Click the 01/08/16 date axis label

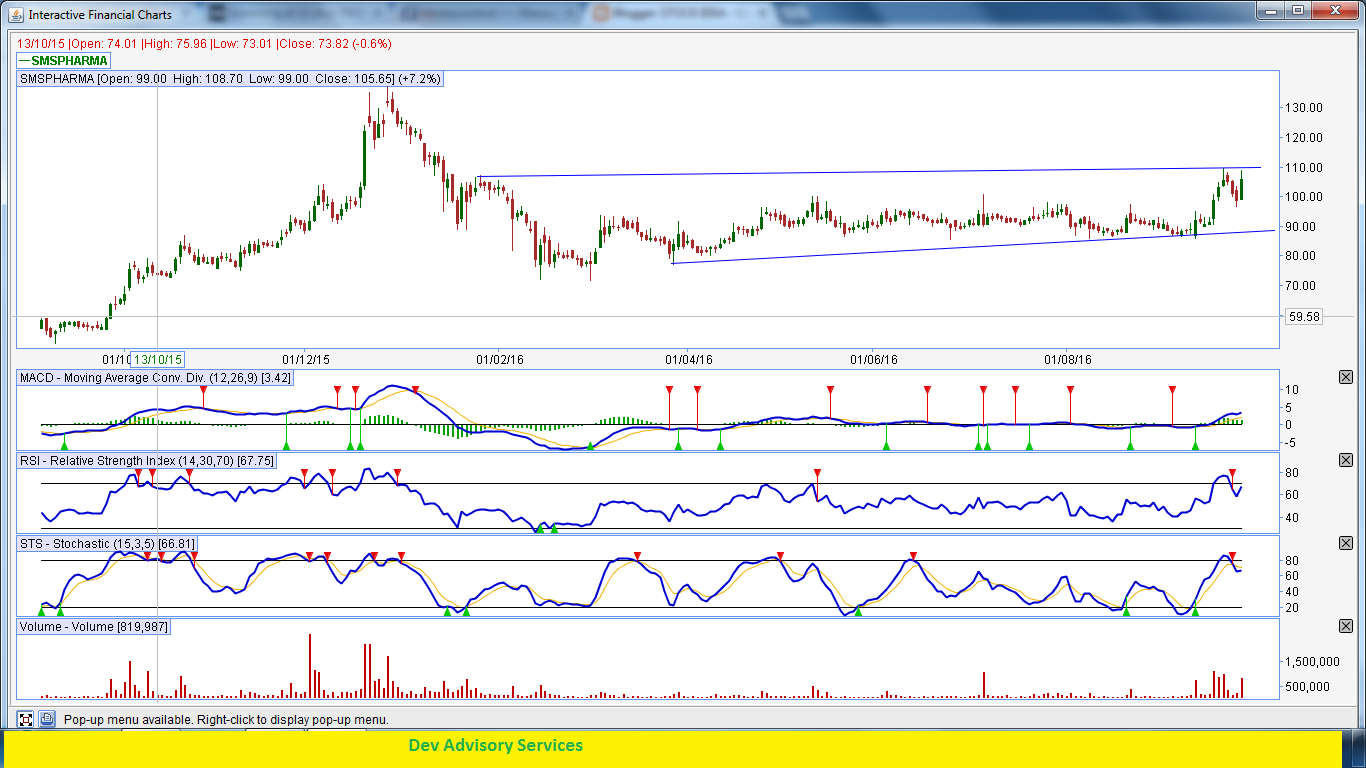pos(1068,358)
